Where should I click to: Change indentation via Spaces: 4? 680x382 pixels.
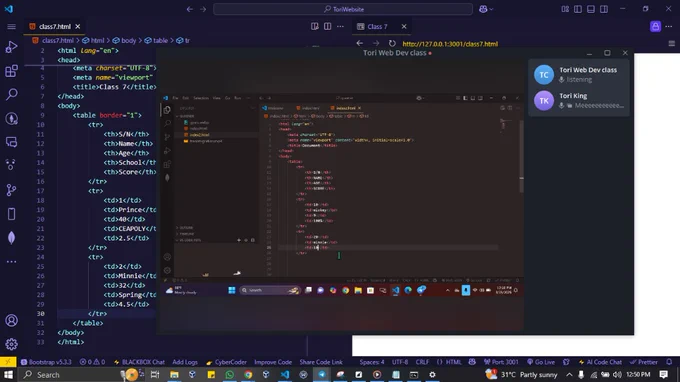click(x=372, y=362)
